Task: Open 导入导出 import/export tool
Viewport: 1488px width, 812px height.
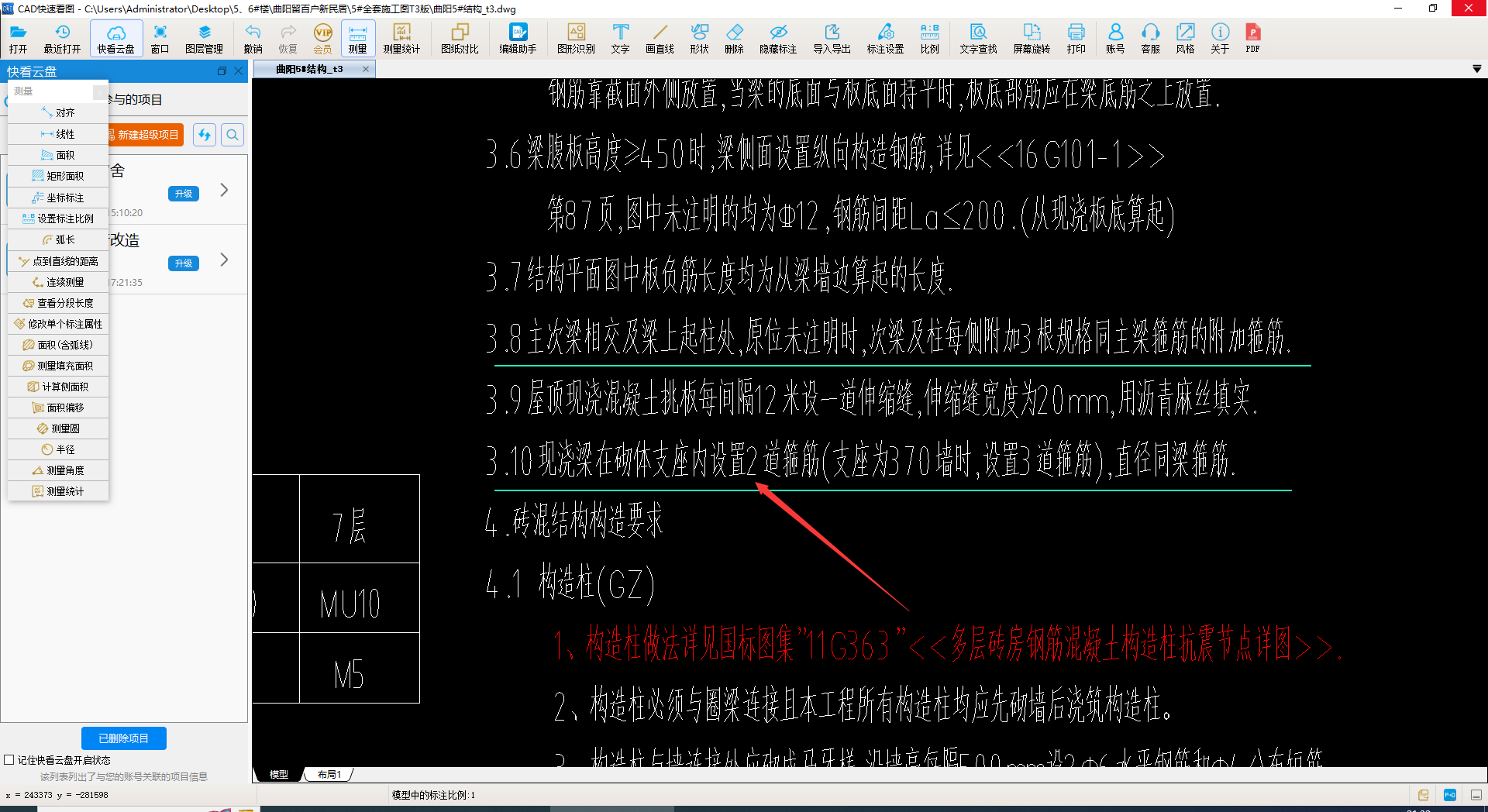Action: [x=832, y=38]
